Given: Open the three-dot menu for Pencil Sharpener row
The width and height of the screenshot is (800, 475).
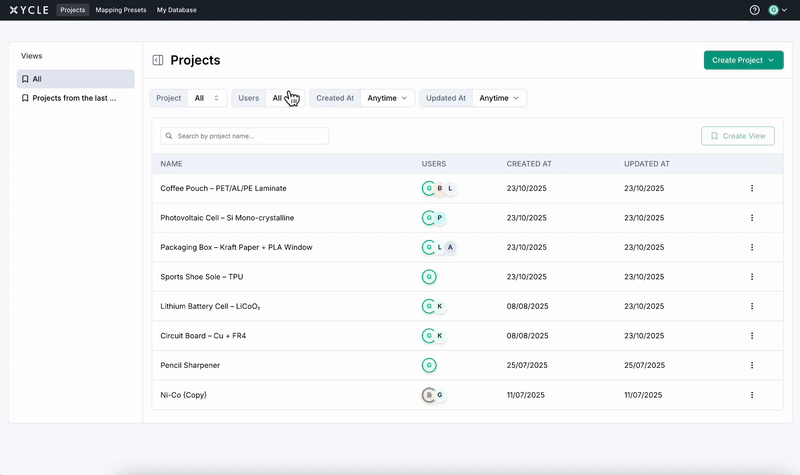Looking at the screenshot, I should pyautogui.click(x=752, y=365).
